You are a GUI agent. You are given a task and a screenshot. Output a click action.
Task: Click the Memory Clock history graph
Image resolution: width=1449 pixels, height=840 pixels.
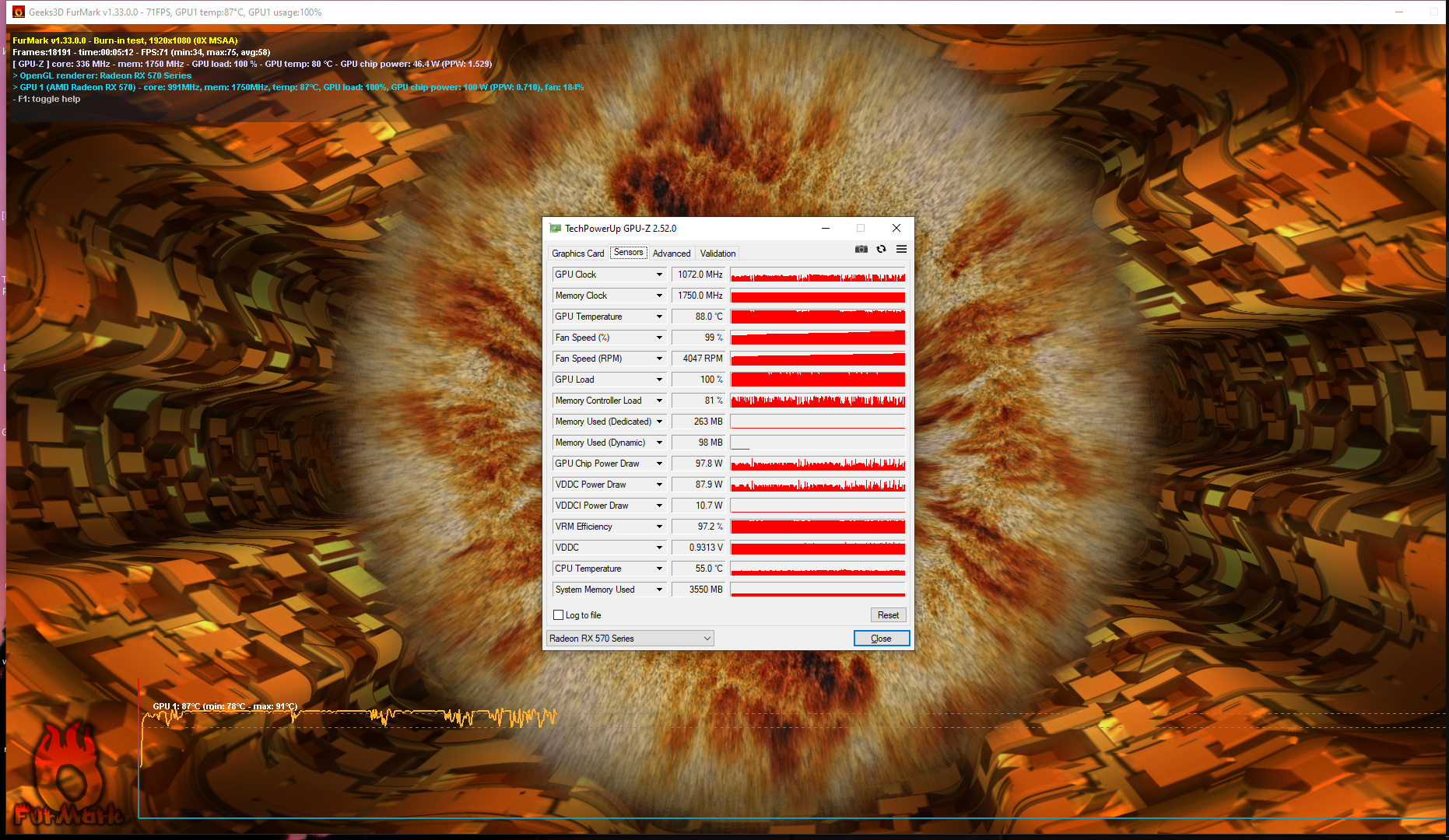point(818,296)
